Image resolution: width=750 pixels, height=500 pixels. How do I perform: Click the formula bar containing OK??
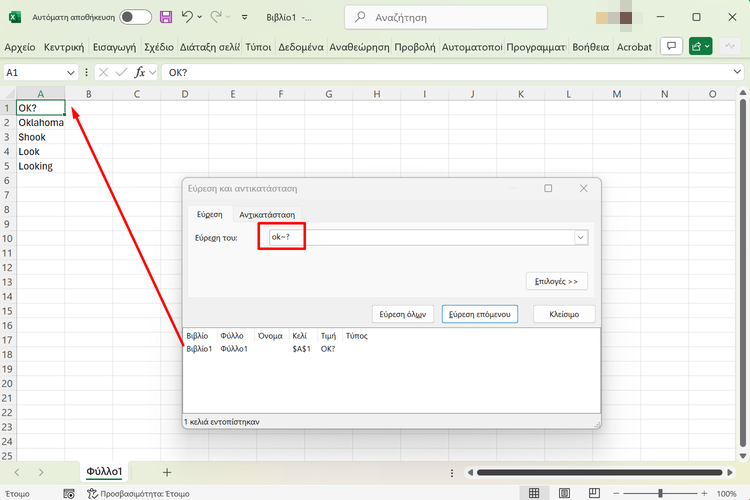446,72
